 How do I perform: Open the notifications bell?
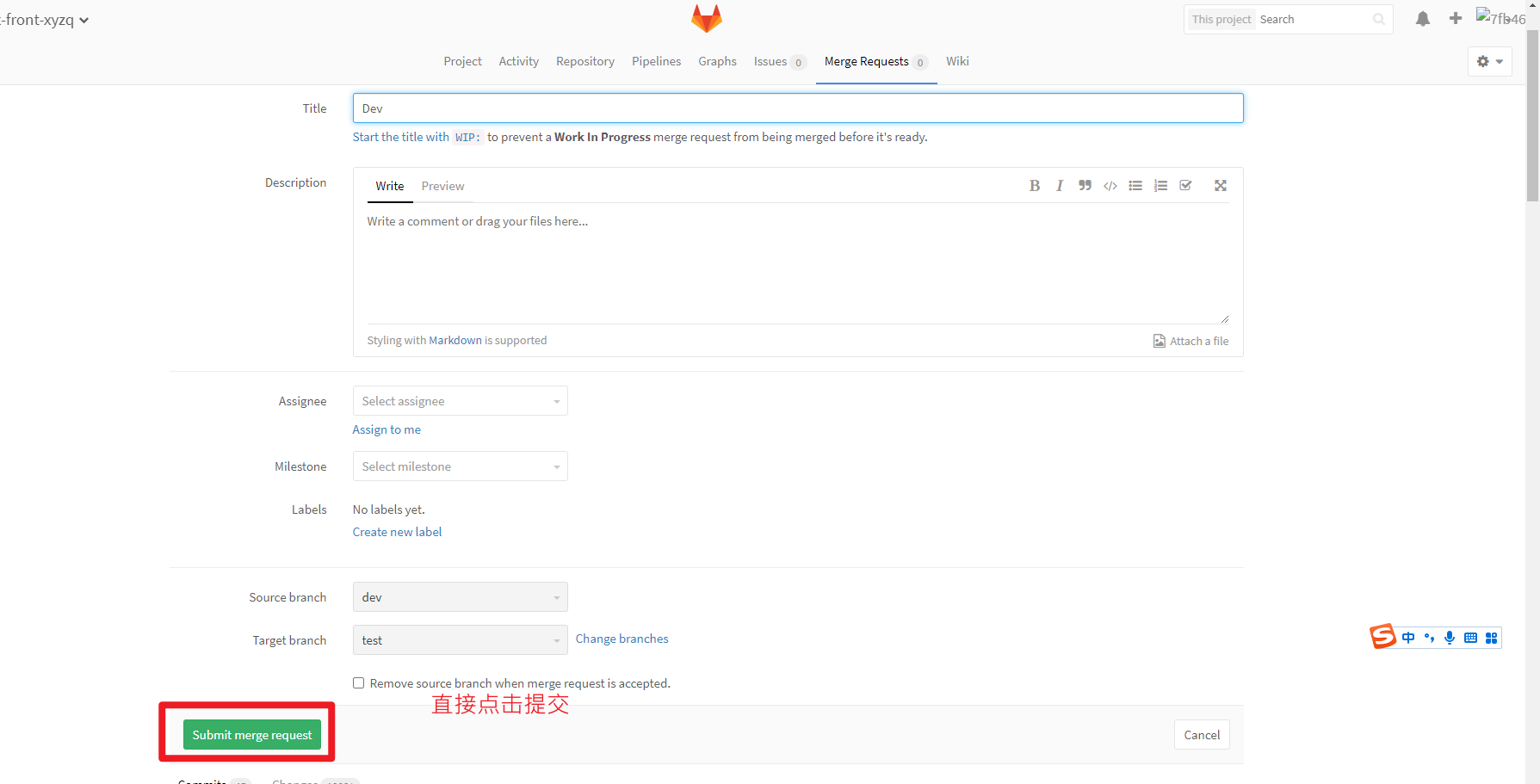pos(1422,18)
